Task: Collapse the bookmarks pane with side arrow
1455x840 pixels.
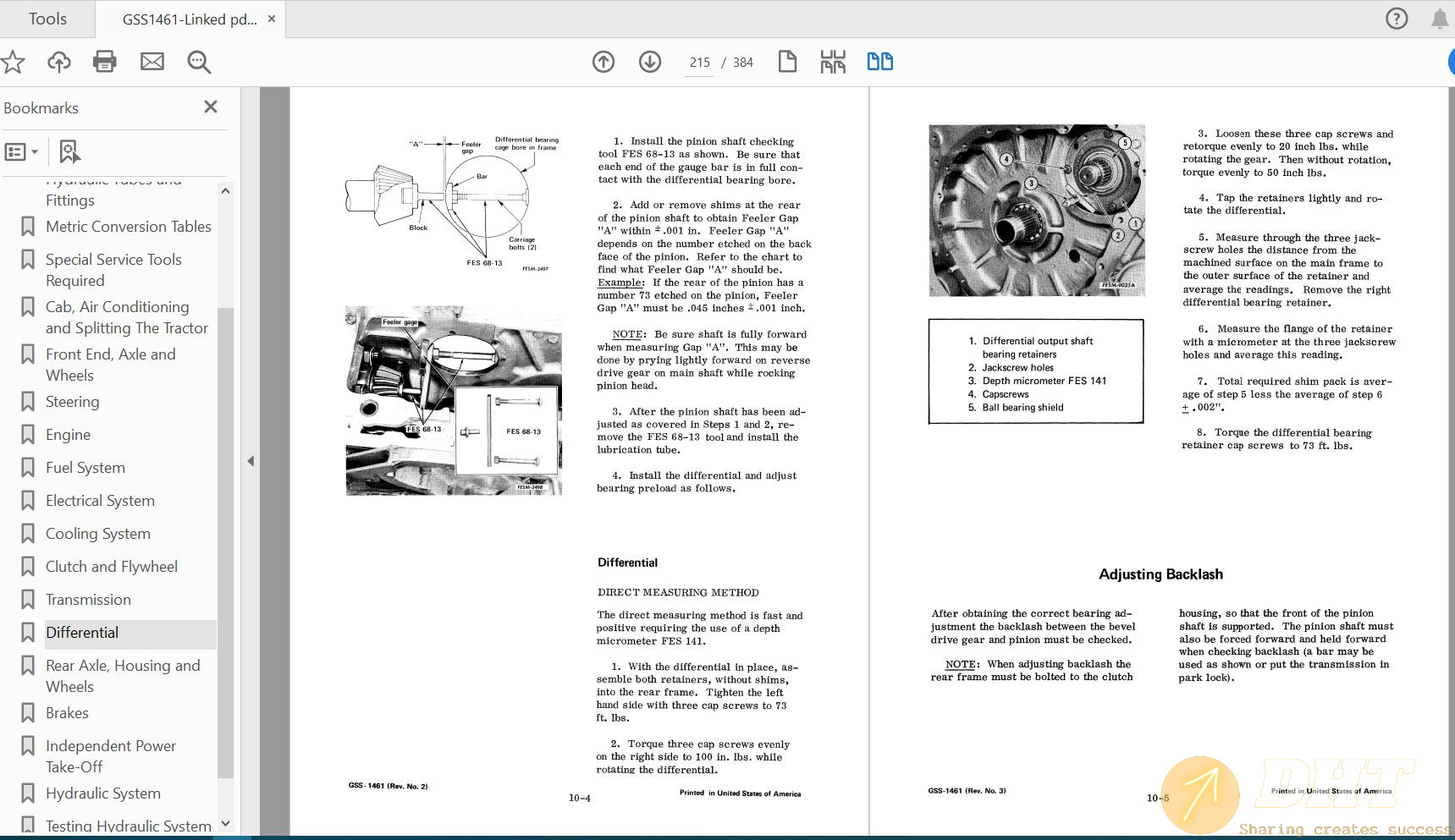Action: (x=251, y=461)
